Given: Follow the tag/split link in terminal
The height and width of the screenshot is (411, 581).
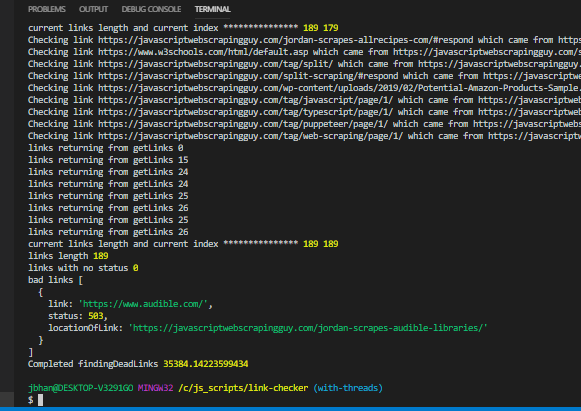Looking at the screenshot, I should pyautogui.click(x=215, y=64).
